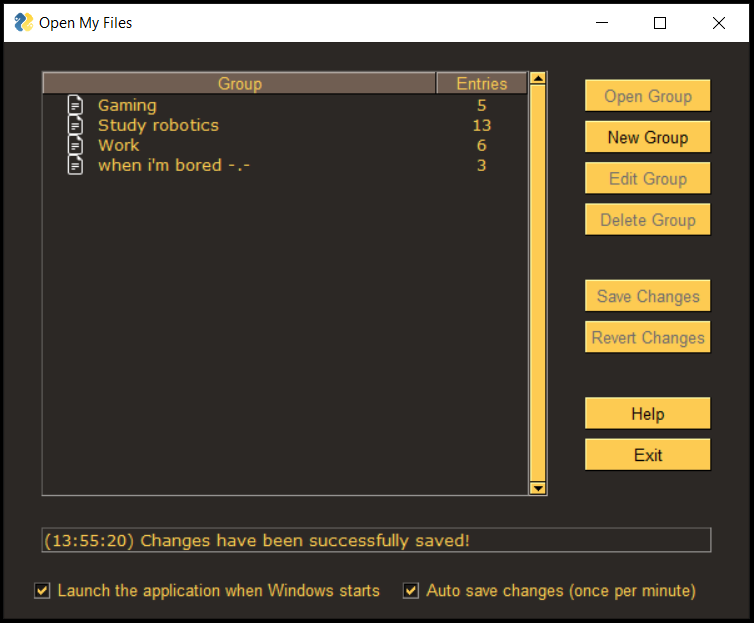Click the document icon beside Gaming
The width and height of the screenshot is (754, 623).
click(x=75, y=105)
